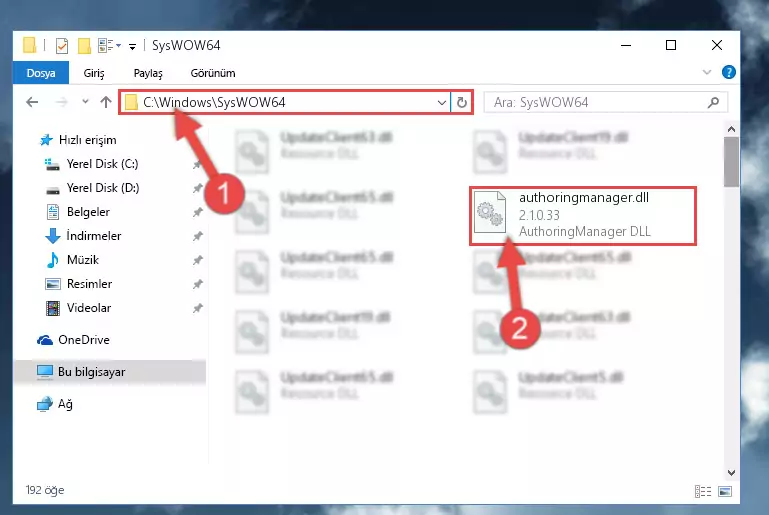The width and height of the screenshot is (769, 515).
Task: Click scrollbar down arrow in file list
Action: pos(731,473)
